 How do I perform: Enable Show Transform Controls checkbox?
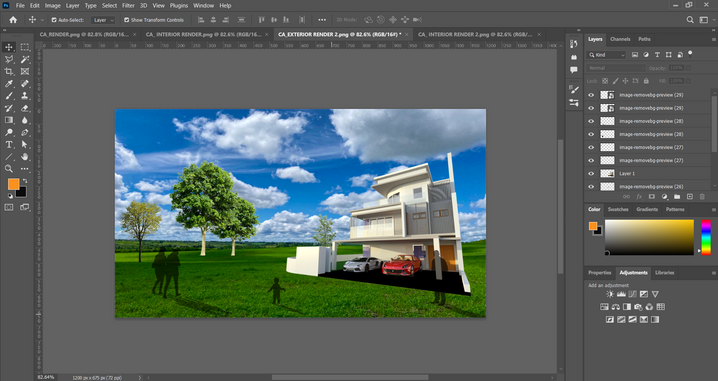point(126,20)
